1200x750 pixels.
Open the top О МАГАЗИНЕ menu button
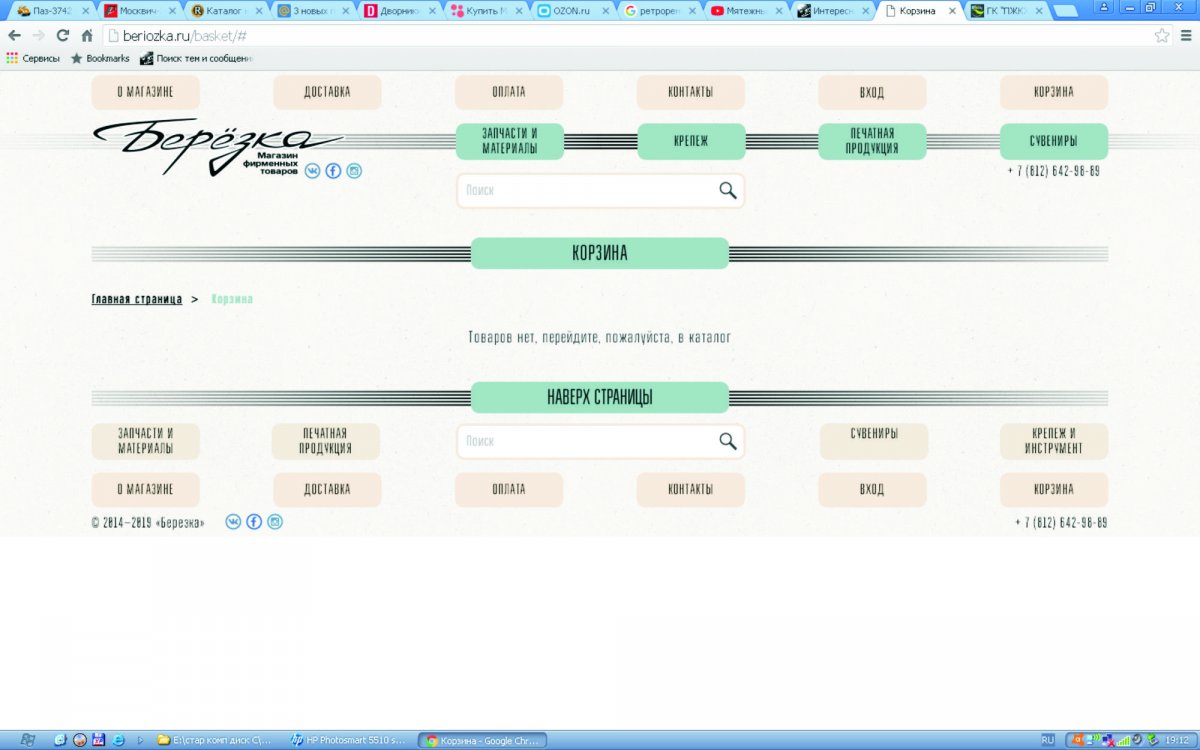pos(146,92)
